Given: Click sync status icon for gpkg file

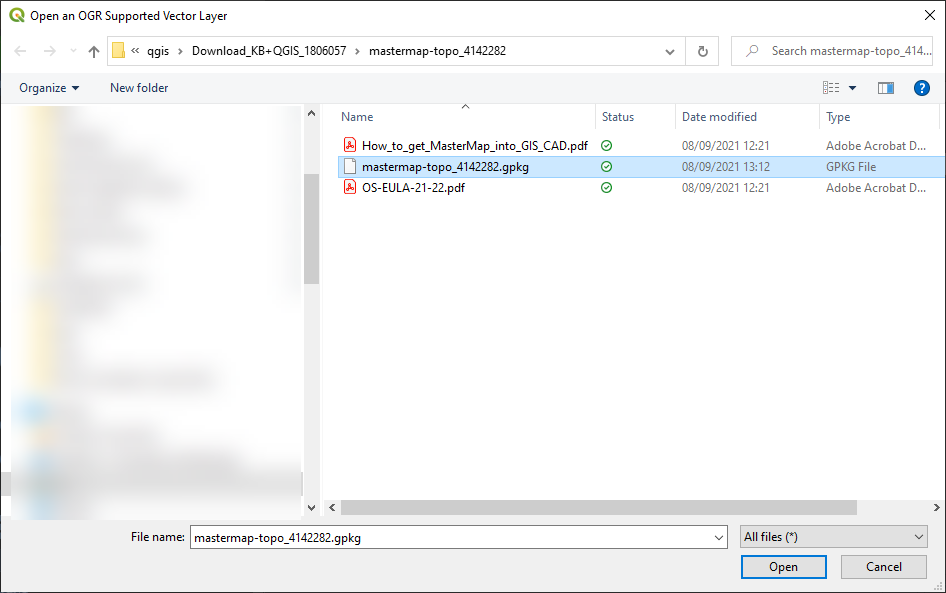Looking at the screenshot, I should click(606, 166).
